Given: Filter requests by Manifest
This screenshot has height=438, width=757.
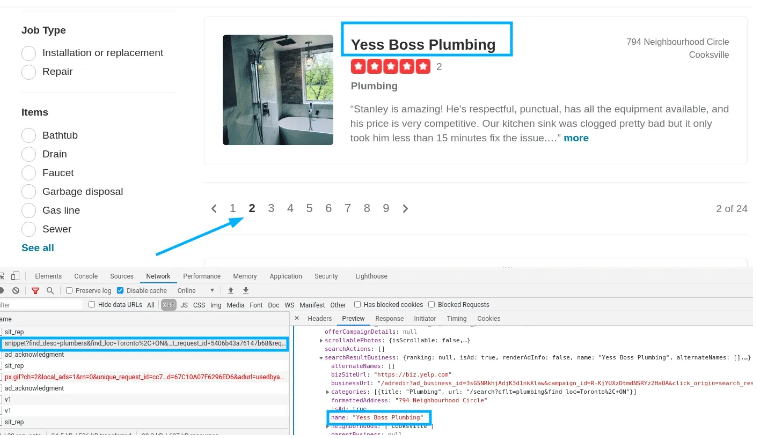Looking at the screenshot, I should (x=312, y=305).
